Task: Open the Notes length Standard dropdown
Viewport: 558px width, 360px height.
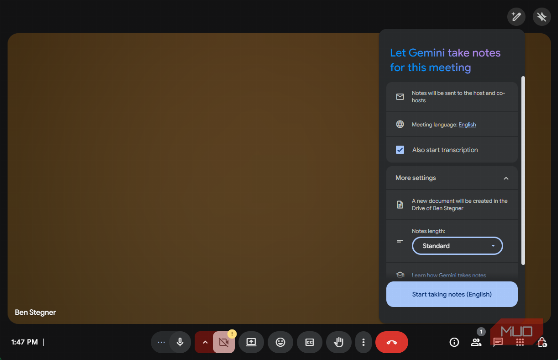Action: click(457, 246)
